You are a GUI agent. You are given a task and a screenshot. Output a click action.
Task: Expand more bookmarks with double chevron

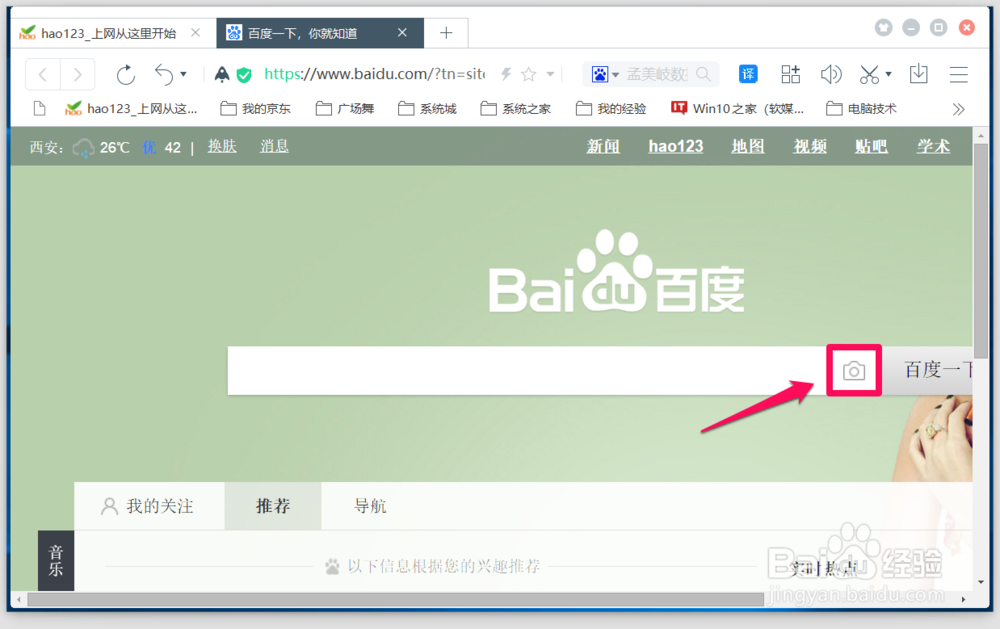[x=959, y=109]
